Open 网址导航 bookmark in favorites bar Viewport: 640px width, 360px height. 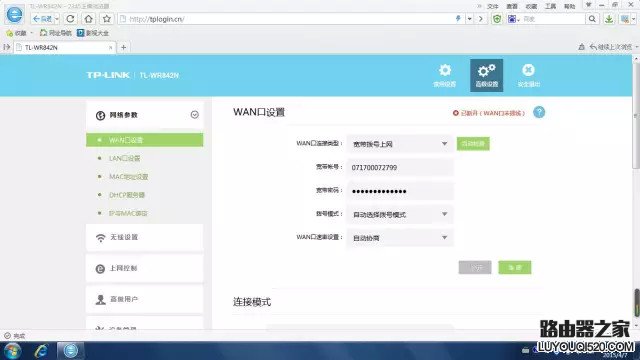(x=56, y=33)
